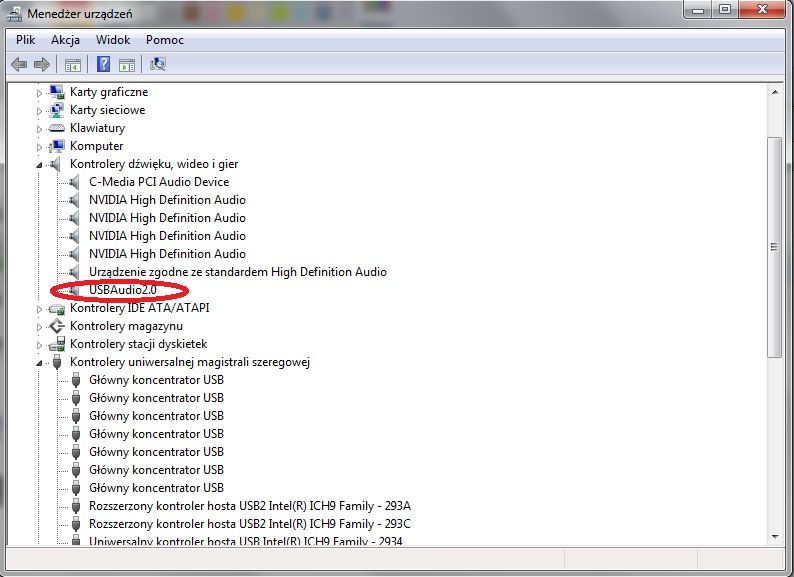Open the Akcja menu
The height and width of the screenshot is (577, 794).
65,40
